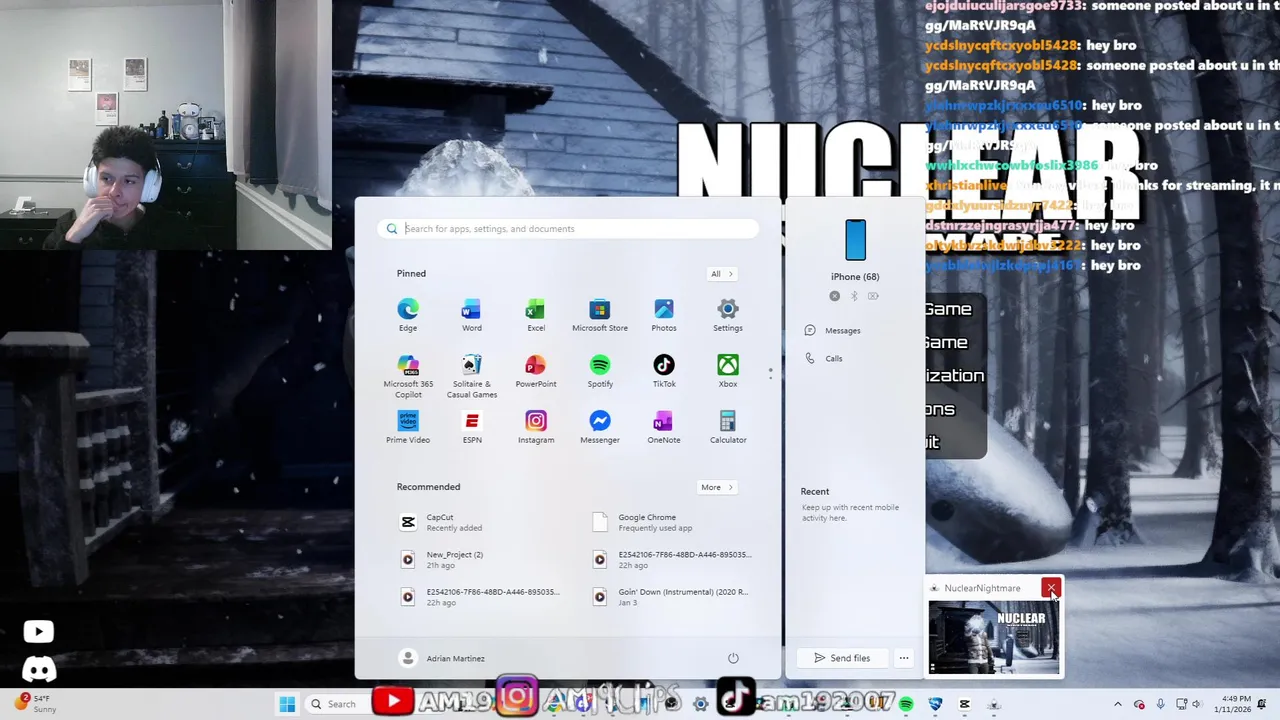Launch Solitaire & Casual Games

pos(472,376)
